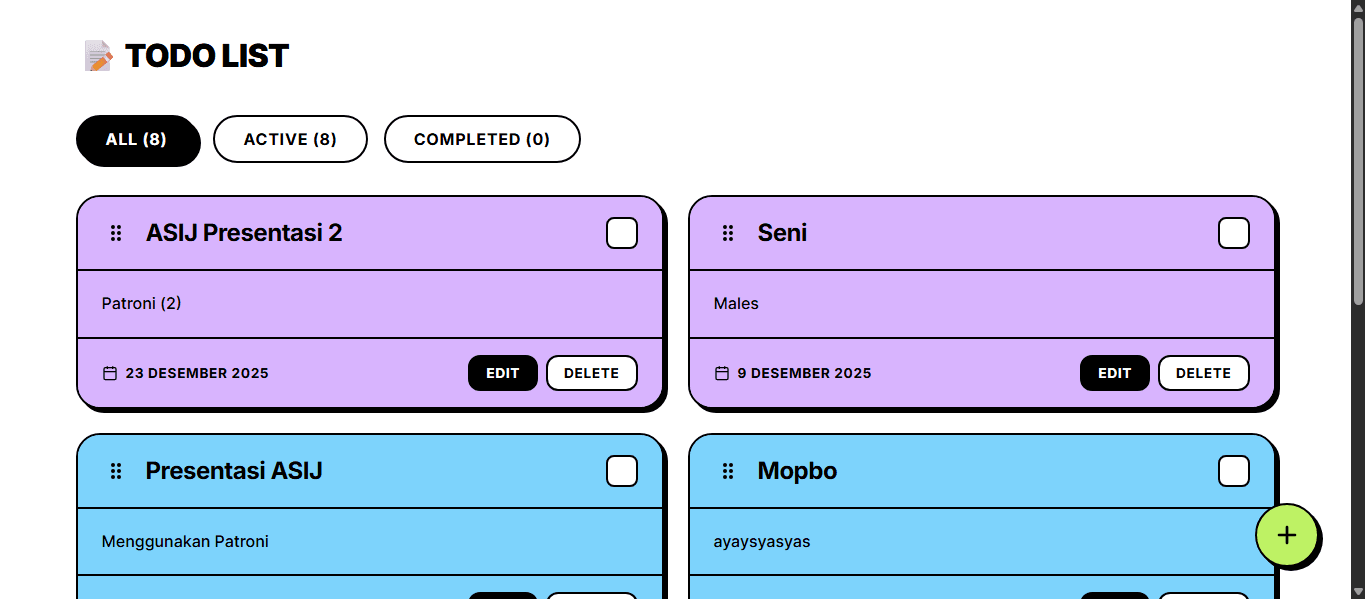Edit the ASIJ Presentasi 2 task
The image size is (1365, 599).
[x=502, y=373]
